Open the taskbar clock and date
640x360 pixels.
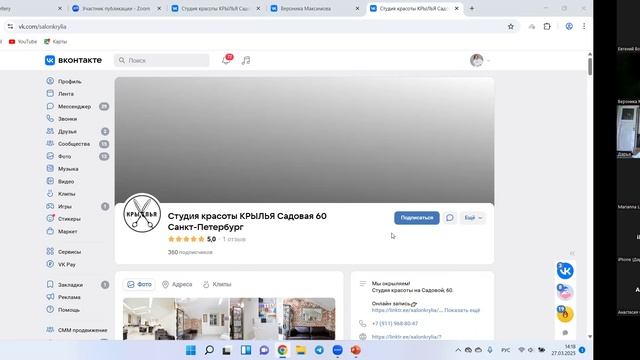(x=563, y=350)
